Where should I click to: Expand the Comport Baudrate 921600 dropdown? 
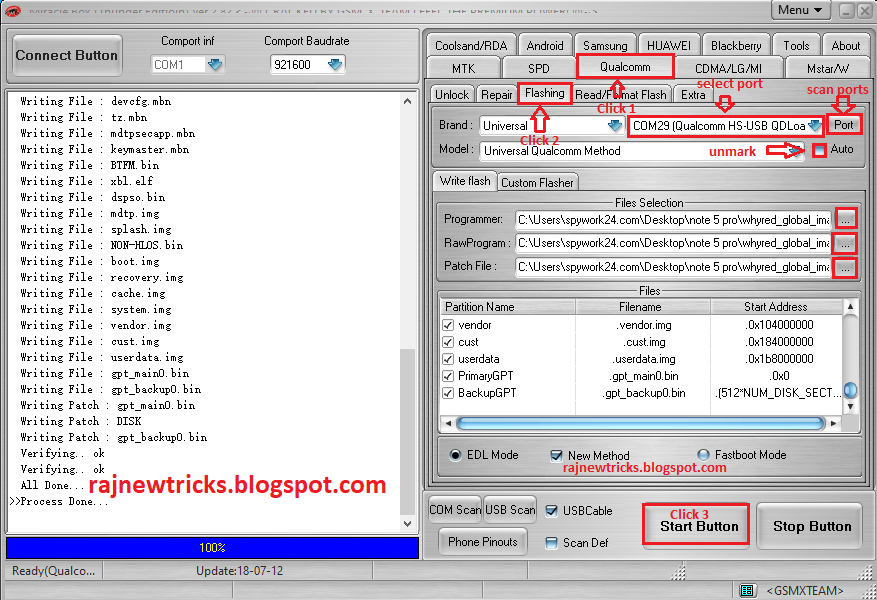[335, 65]
